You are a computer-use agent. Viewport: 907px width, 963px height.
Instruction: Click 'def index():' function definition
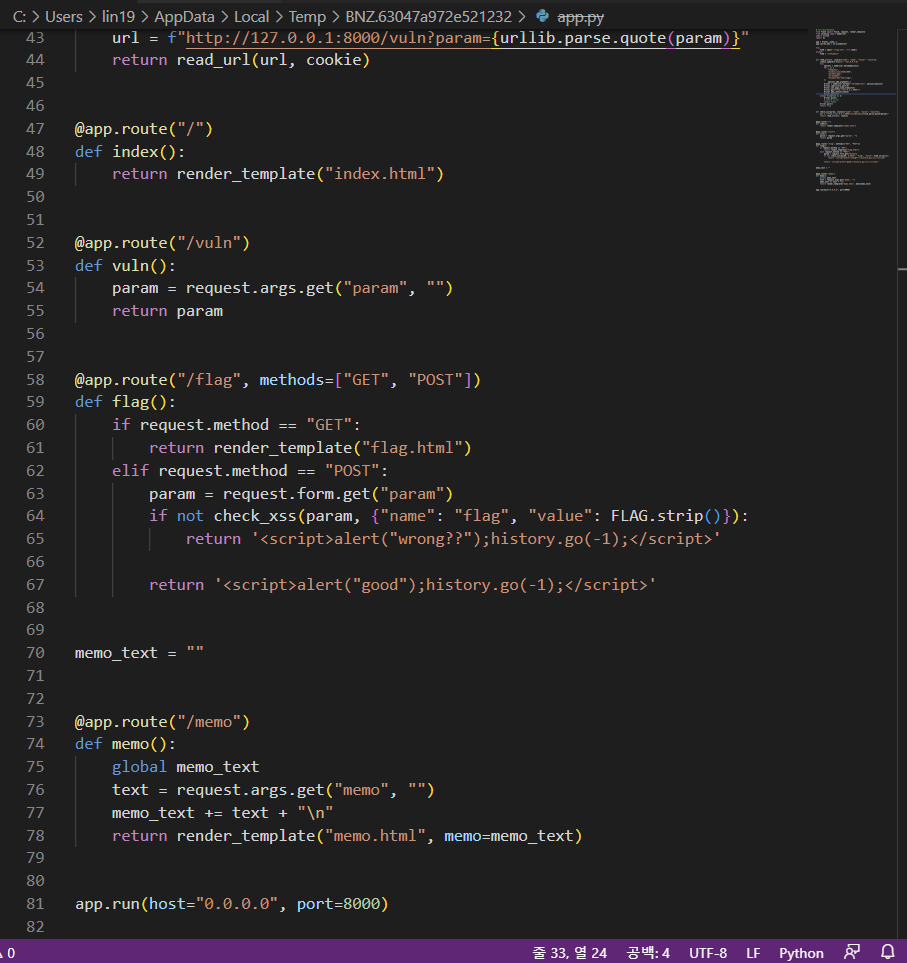(130, 152)
